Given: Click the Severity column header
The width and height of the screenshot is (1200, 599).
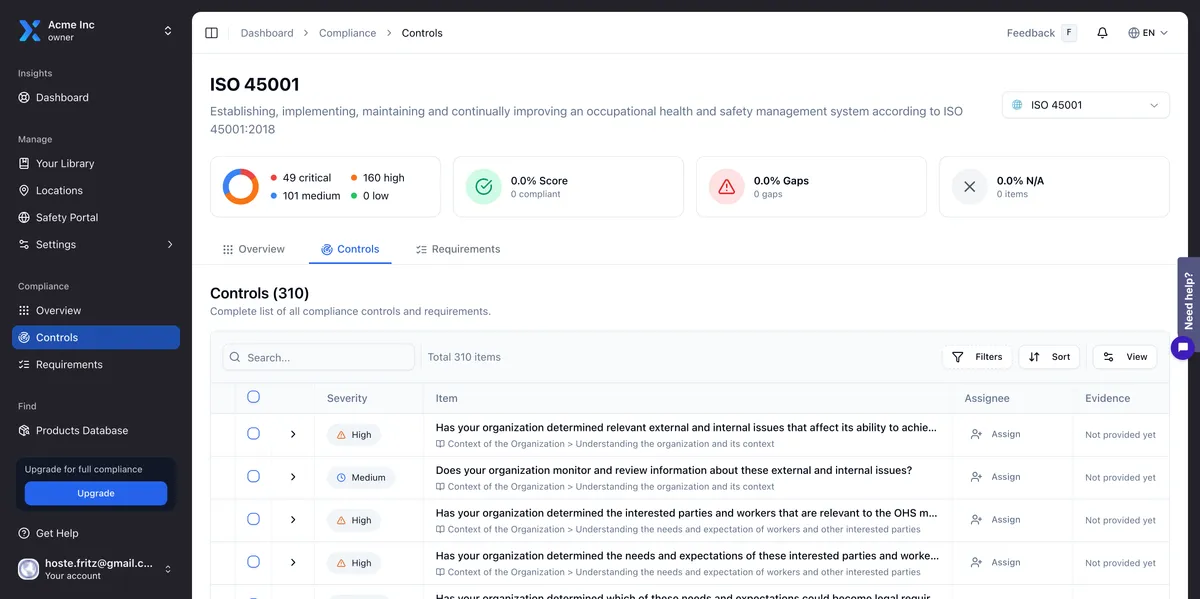Looking at the screenshot, I should 347,398.
